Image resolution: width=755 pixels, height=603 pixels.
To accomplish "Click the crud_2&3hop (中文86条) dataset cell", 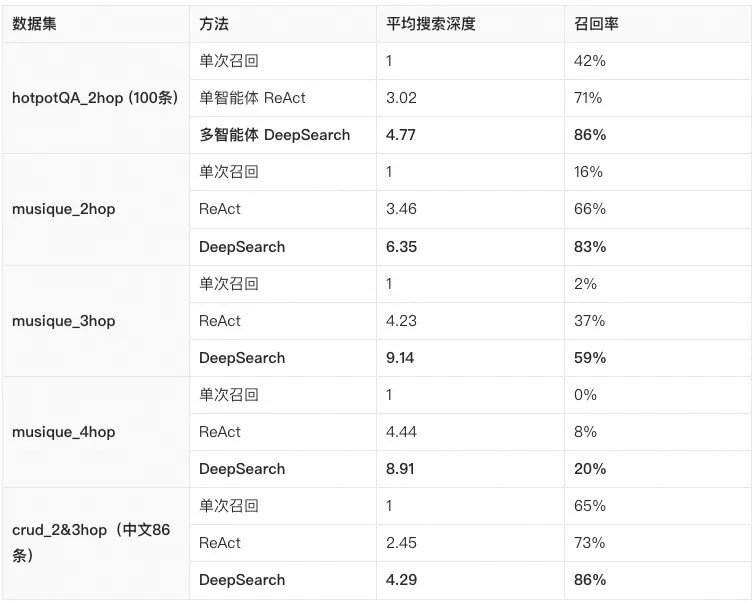I will click(x=91, y=543).
